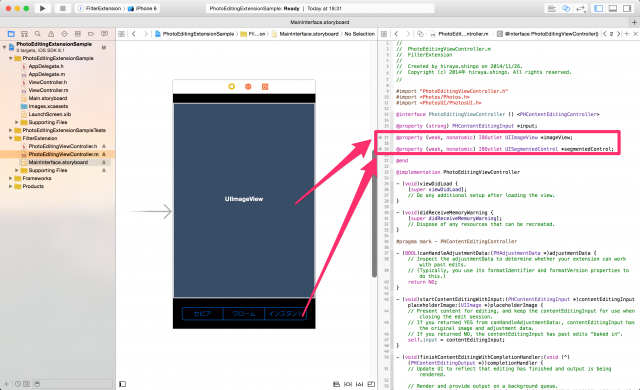Click the Stop button in toolbar
The width and height of the screenshot is (640, 390).
[x=62, y=8]
